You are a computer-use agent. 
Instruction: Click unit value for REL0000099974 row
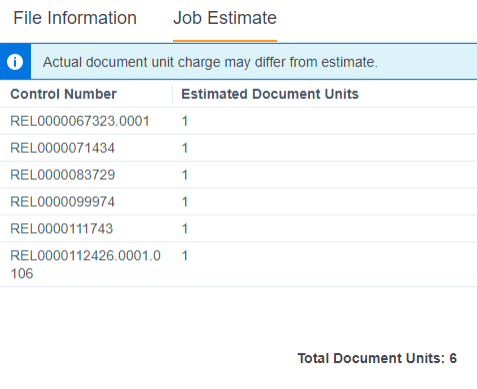(185, 202)
